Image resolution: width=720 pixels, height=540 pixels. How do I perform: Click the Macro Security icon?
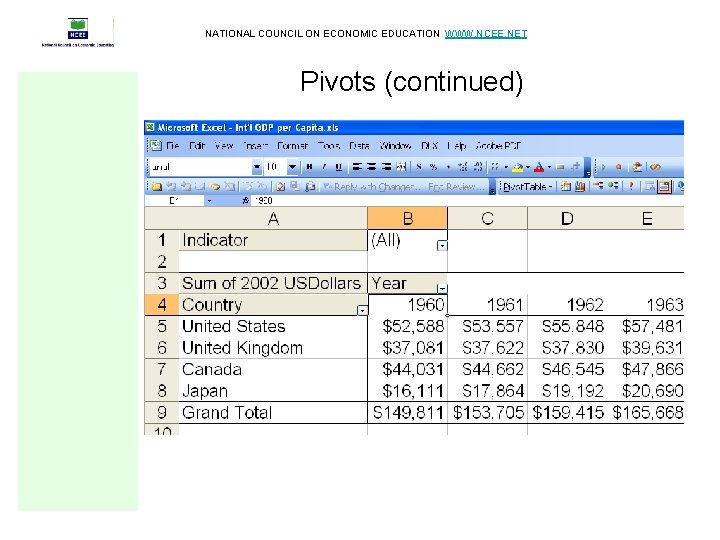[637, 167]
